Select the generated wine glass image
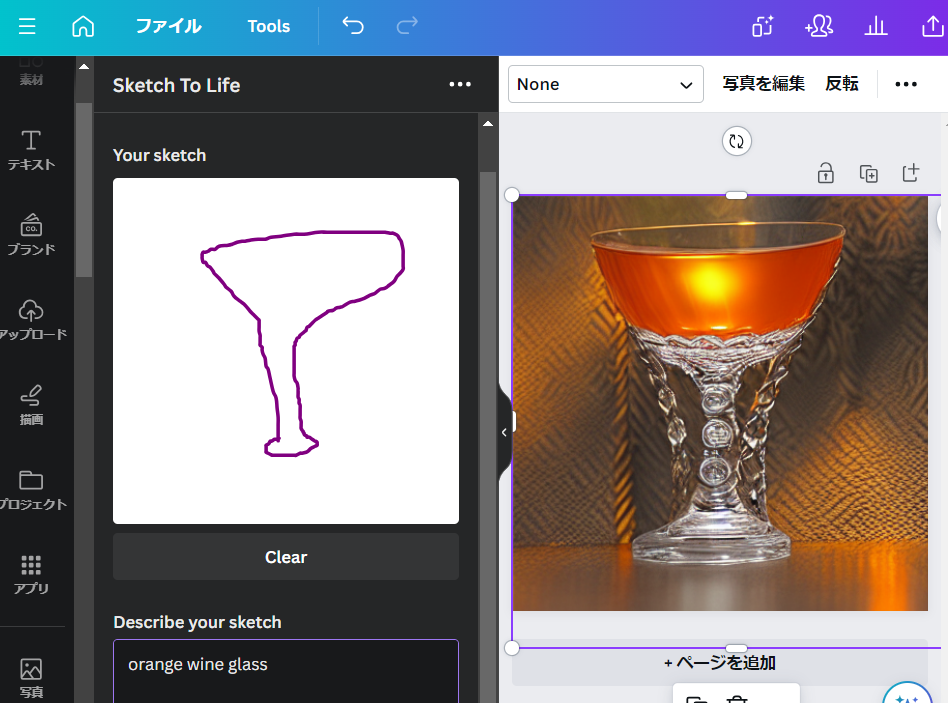 [x=719, y=403]
